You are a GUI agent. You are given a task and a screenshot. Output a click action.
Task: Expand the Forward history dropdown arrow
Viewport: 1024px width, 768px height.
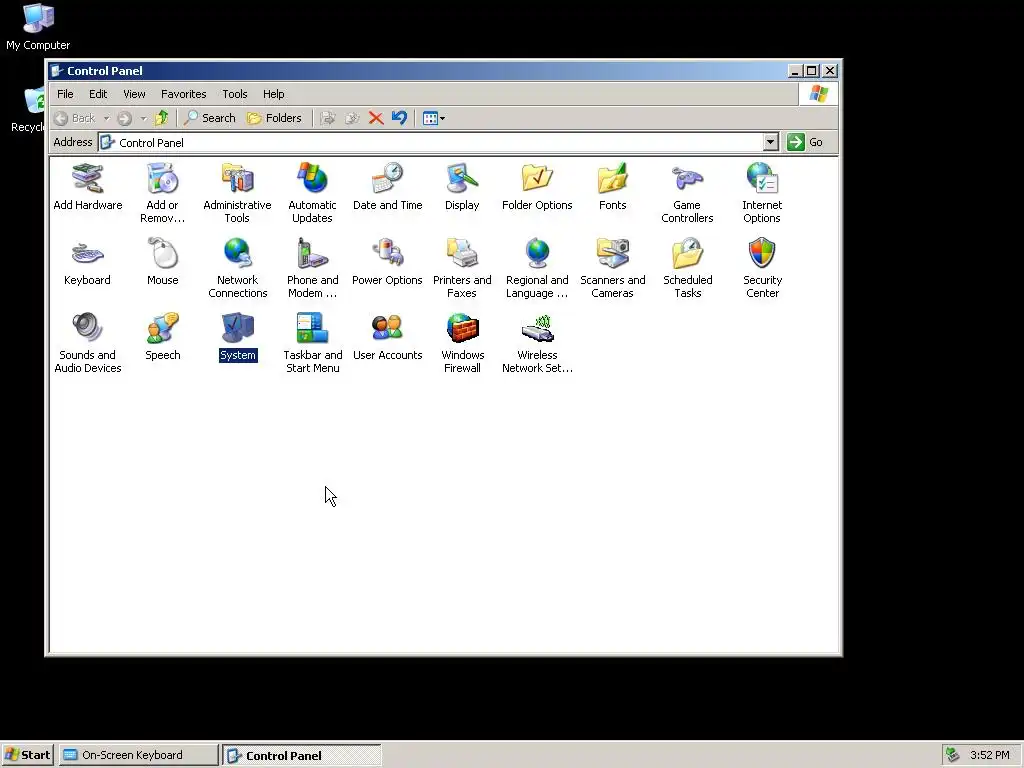coord(143,118)
